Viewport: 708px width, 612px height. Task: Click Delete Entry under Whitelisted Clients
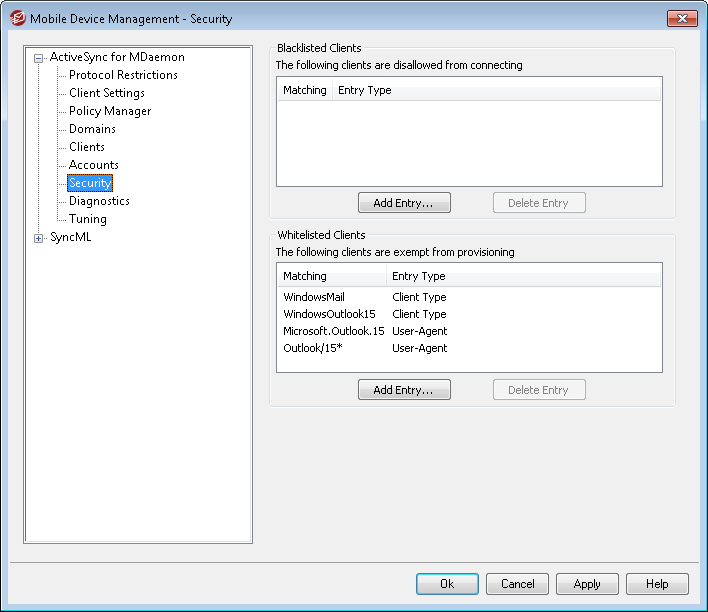click(539, 390)
